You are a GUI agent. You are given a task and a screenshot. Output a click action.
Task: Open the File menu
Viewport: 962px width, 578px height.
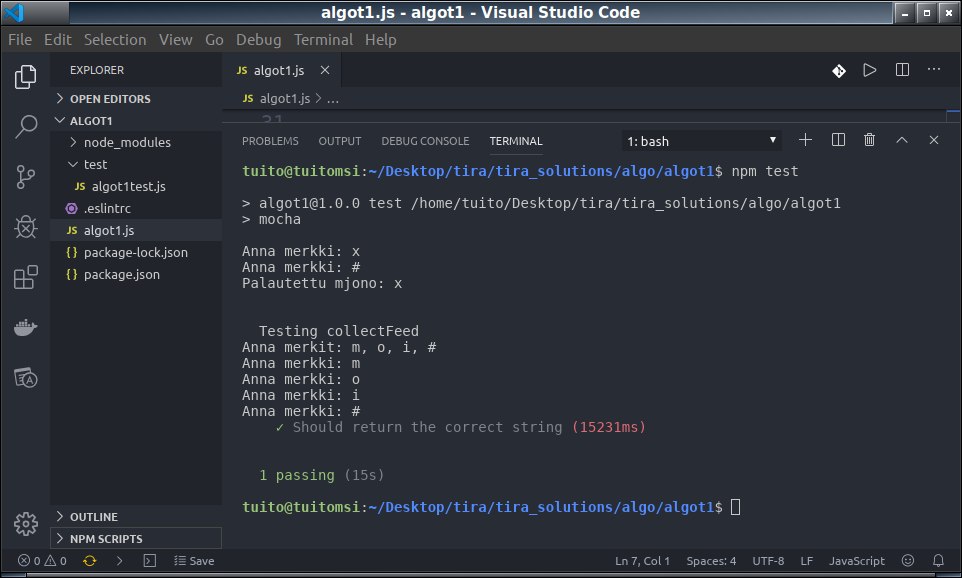click(20, 40)
